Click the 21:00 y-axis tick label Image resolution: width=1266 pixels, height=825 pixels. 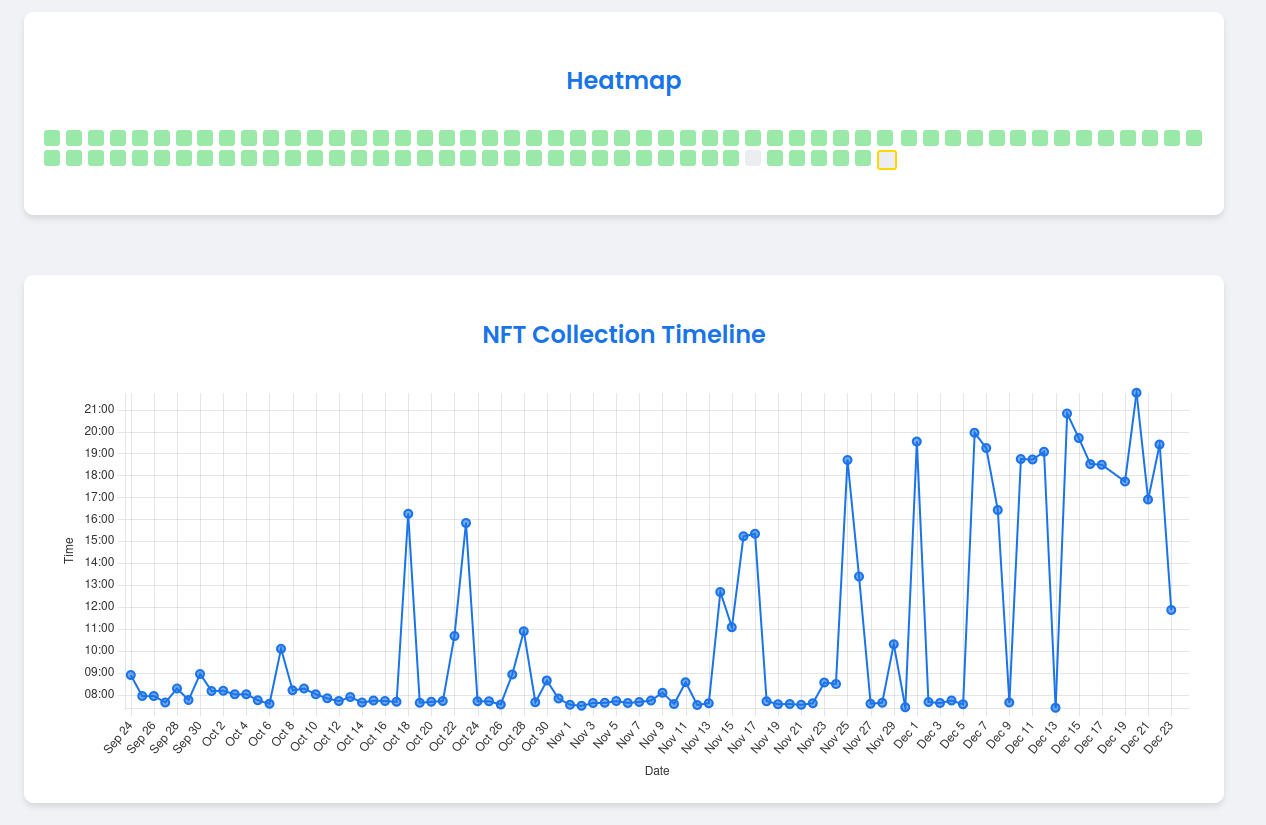(x=100, y=409)
